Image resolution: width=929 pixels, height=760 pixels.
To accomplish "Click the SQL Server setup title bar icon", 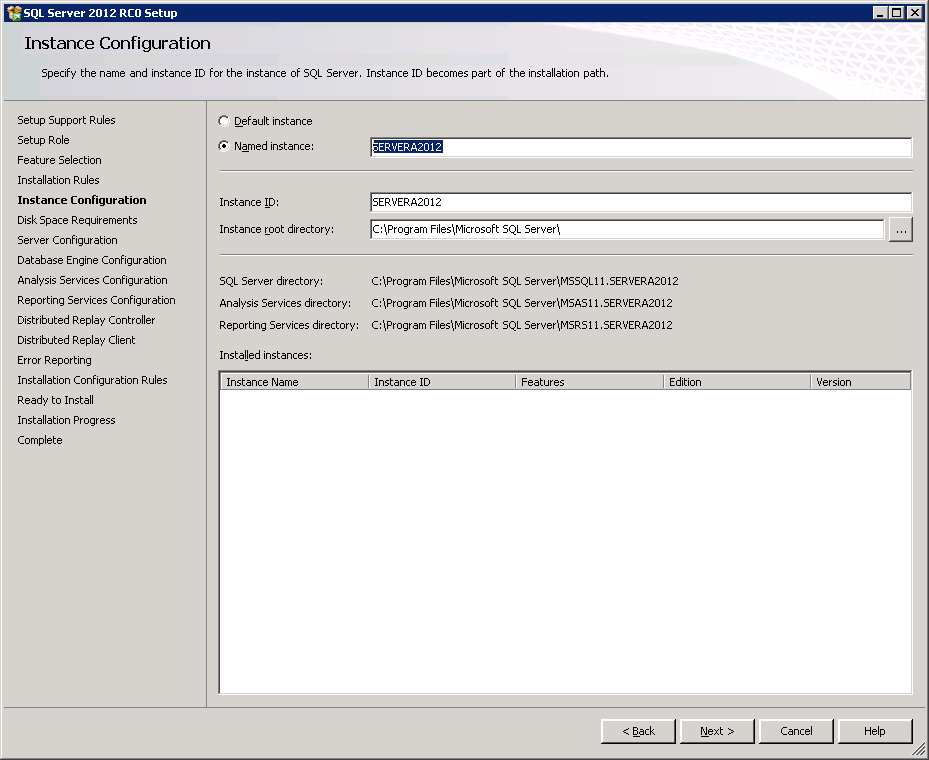I will click(13, 12).
